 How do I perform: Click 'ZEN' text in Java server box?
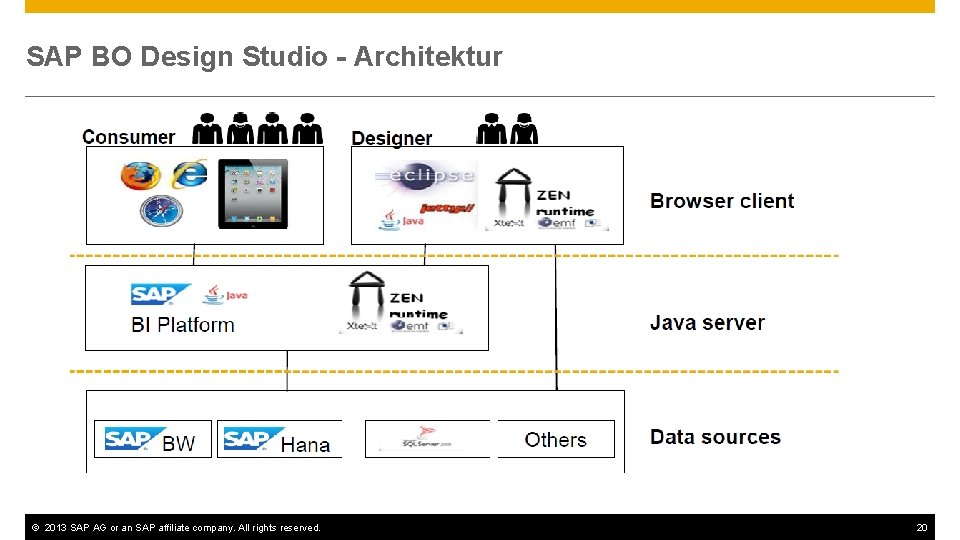pos(407,298)
